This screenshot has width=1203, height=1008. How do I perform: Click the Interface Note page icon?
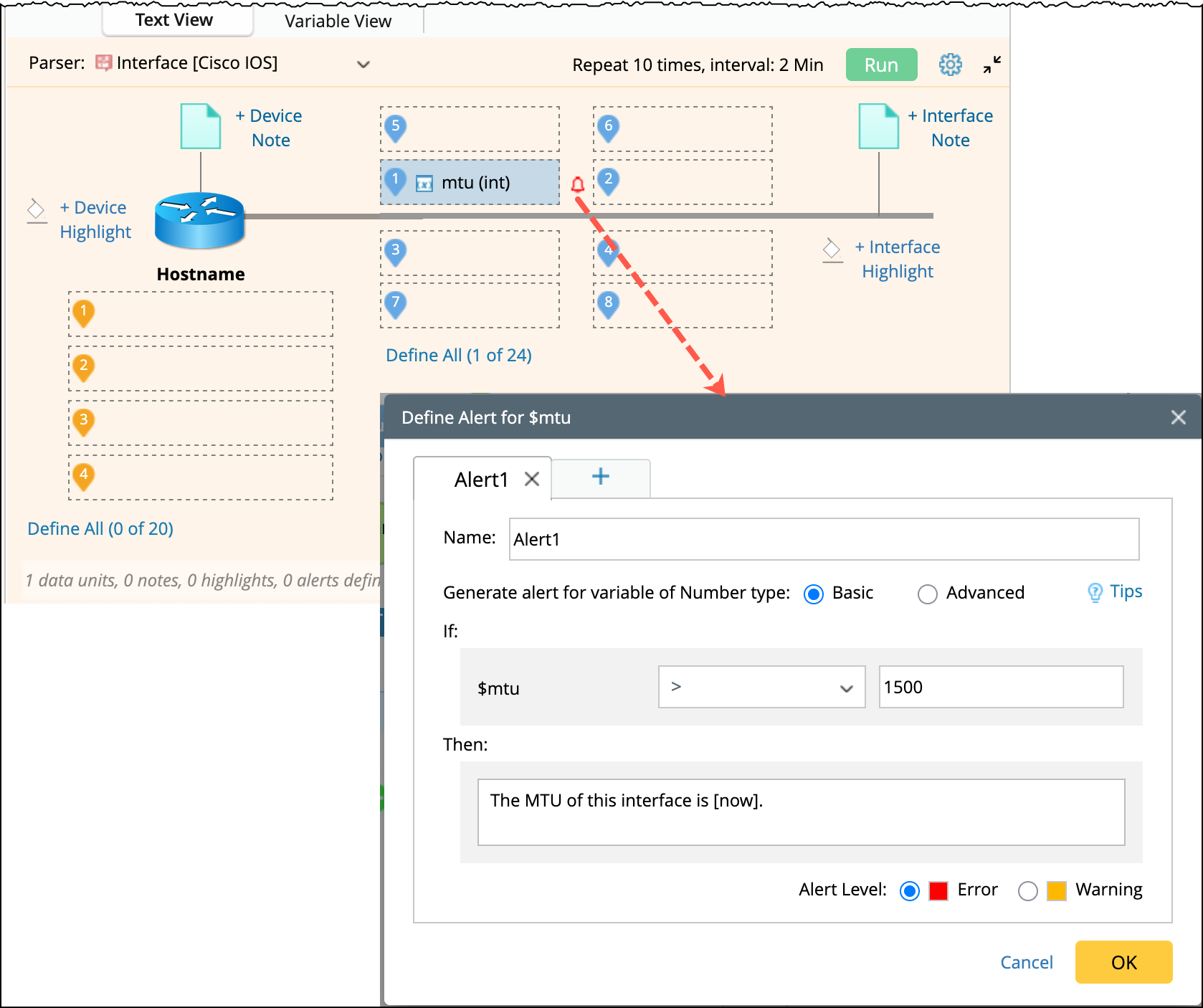coord(879,126)
